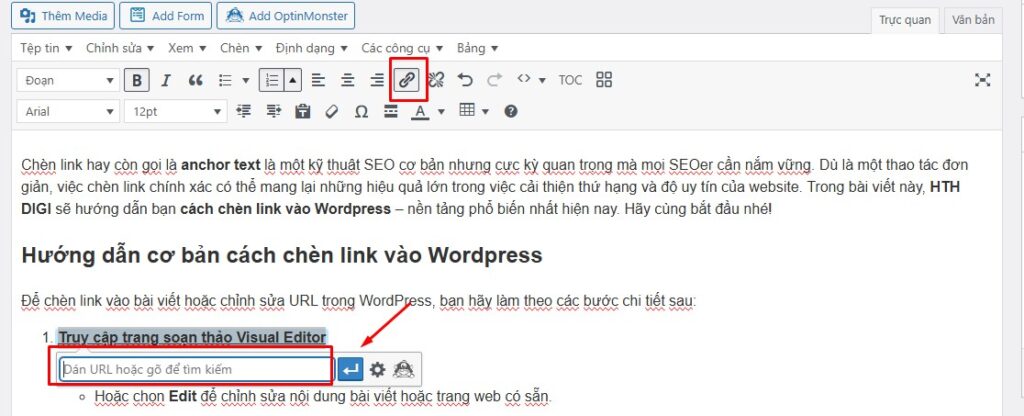Toggle Italic formatting

(166, 80)
